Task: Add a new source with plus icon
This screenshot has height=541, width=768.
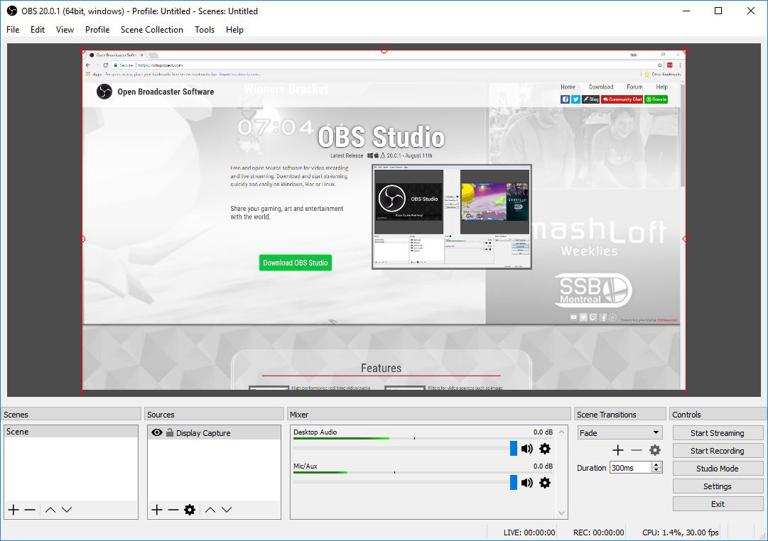Action: point(157,510)
